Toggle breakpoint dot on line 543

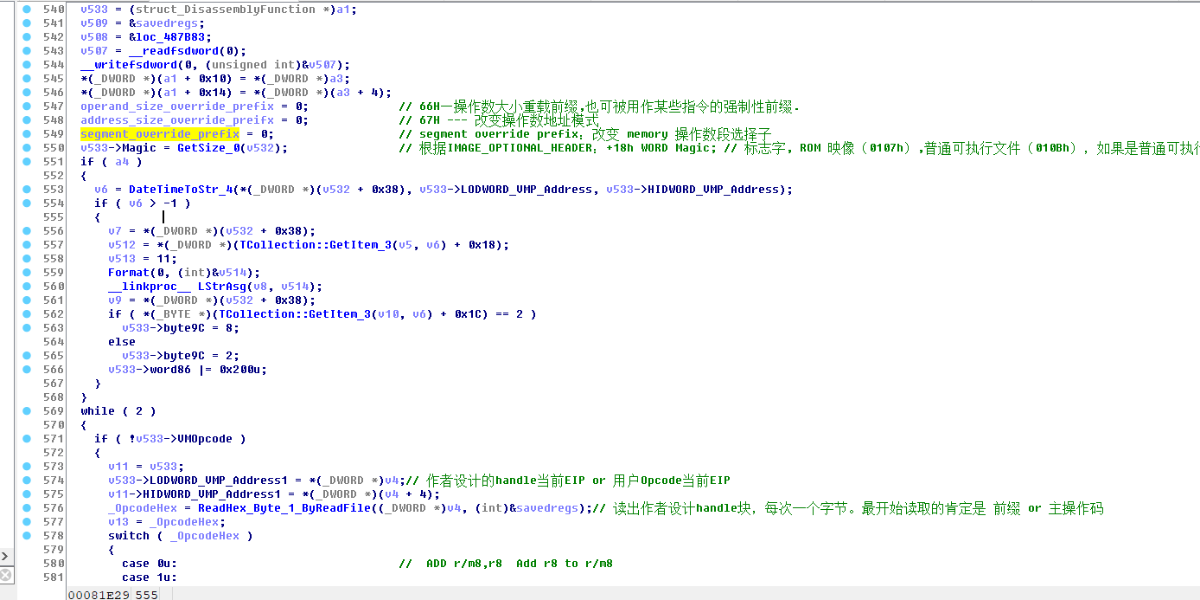pos(26,50)
